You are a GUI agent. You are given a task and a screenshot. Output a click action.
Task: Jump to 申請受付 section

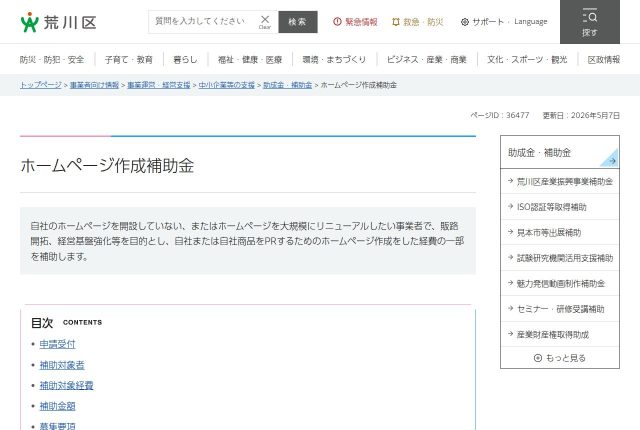tap(58, 344)
